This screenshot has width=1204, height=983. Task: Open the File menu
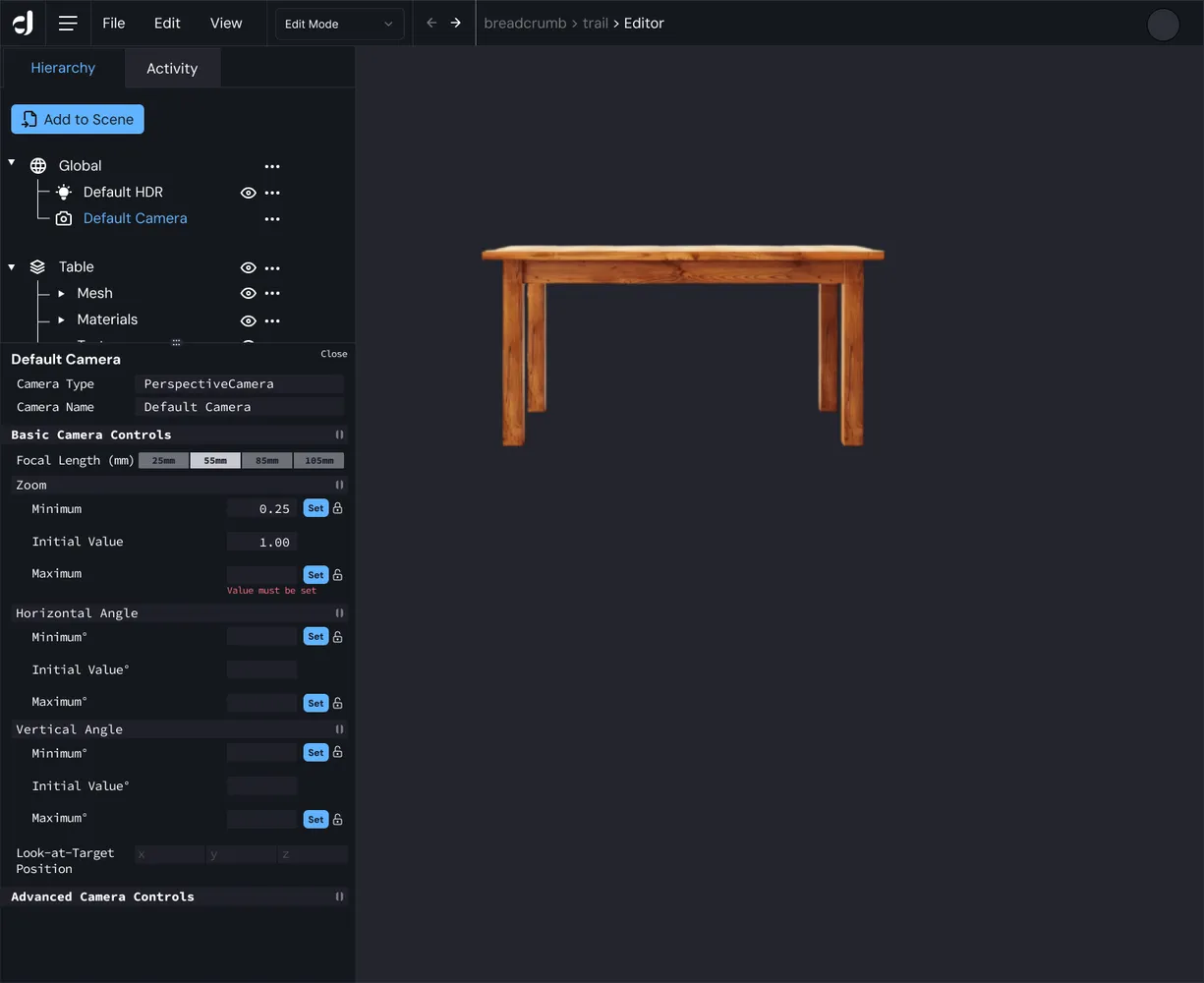(114, 23)
